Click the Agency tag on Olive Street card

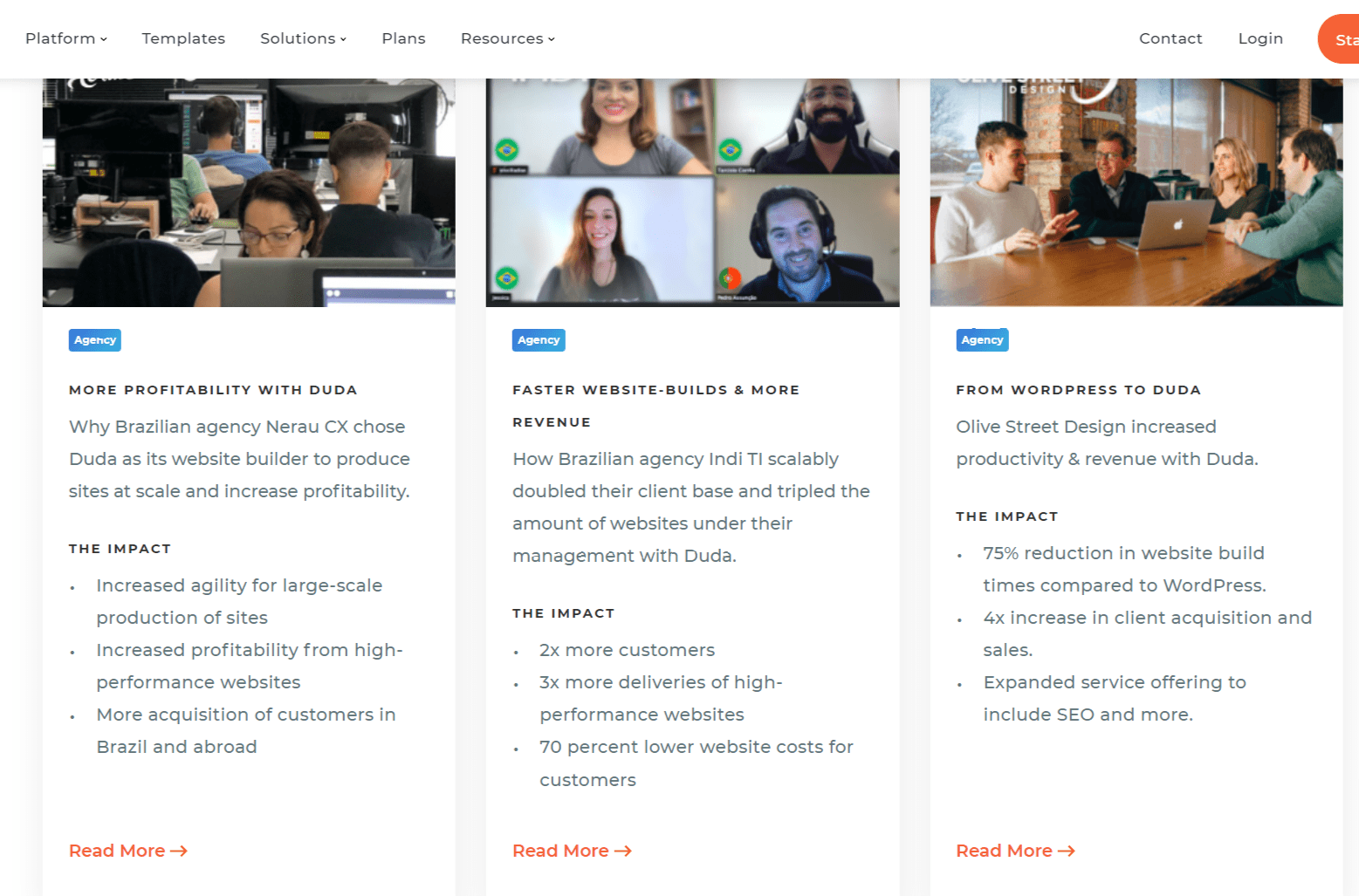coord(983,340)
